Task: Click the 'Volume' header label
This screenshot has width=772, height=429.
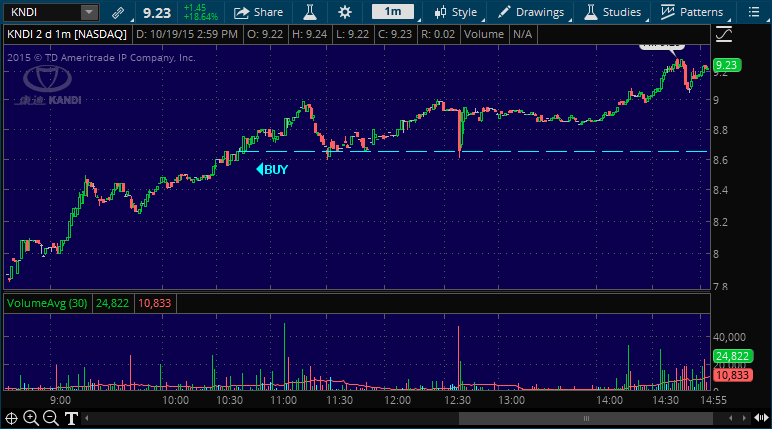Action: [484, 34]
